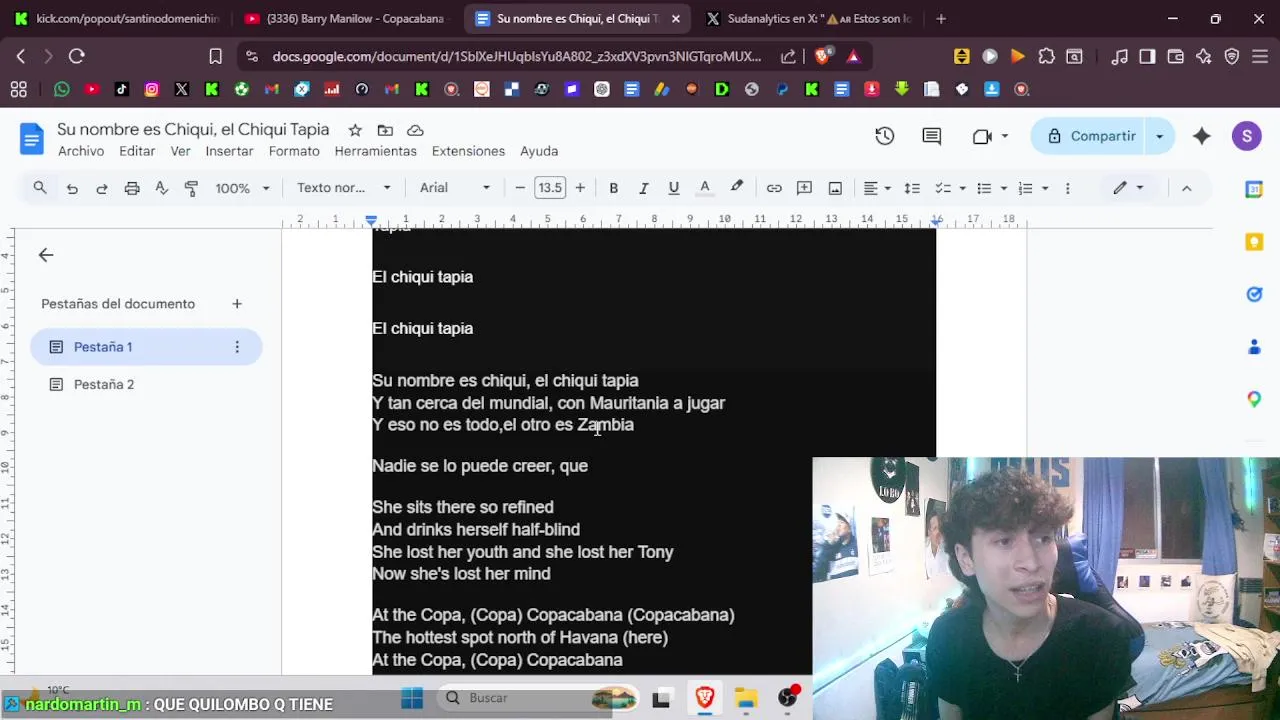Open Google Keep side panel
The width and height of the screenshot is (1280, 720).
pyautogui.click(x=1254, y=242)
